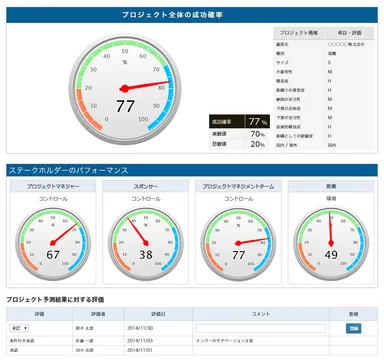Click the サイズ value S
The width and height of the screenshot is (384, 362).
[329, 63]
